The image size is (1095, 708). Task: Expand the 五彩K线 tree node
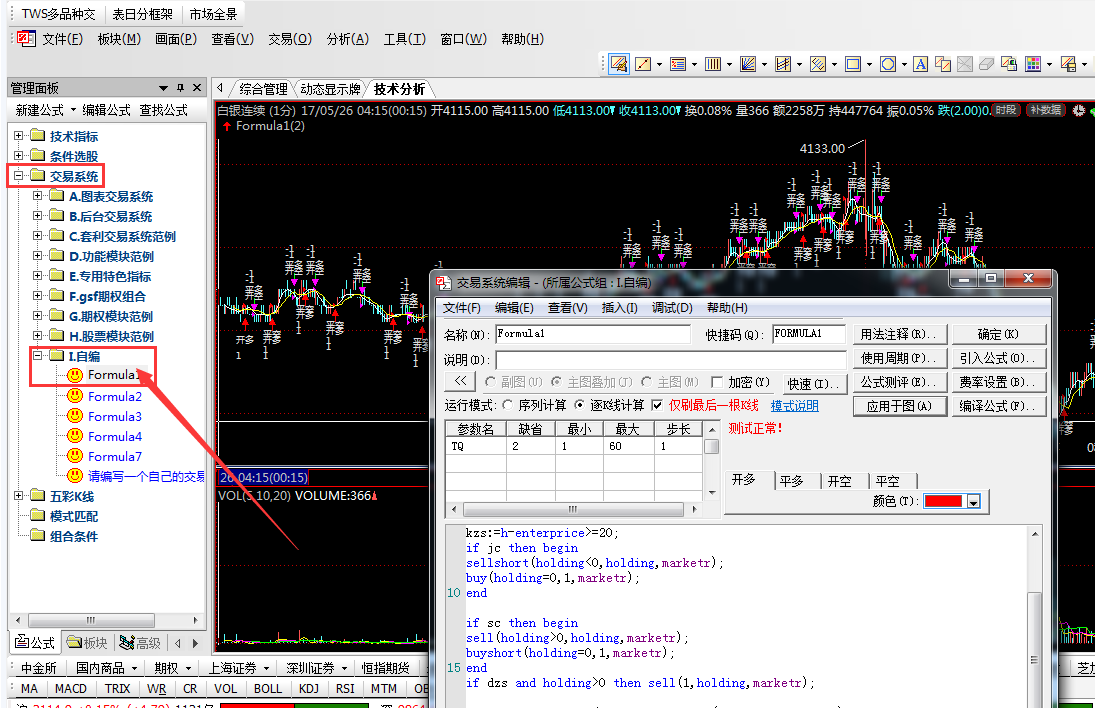pos(18,496)
